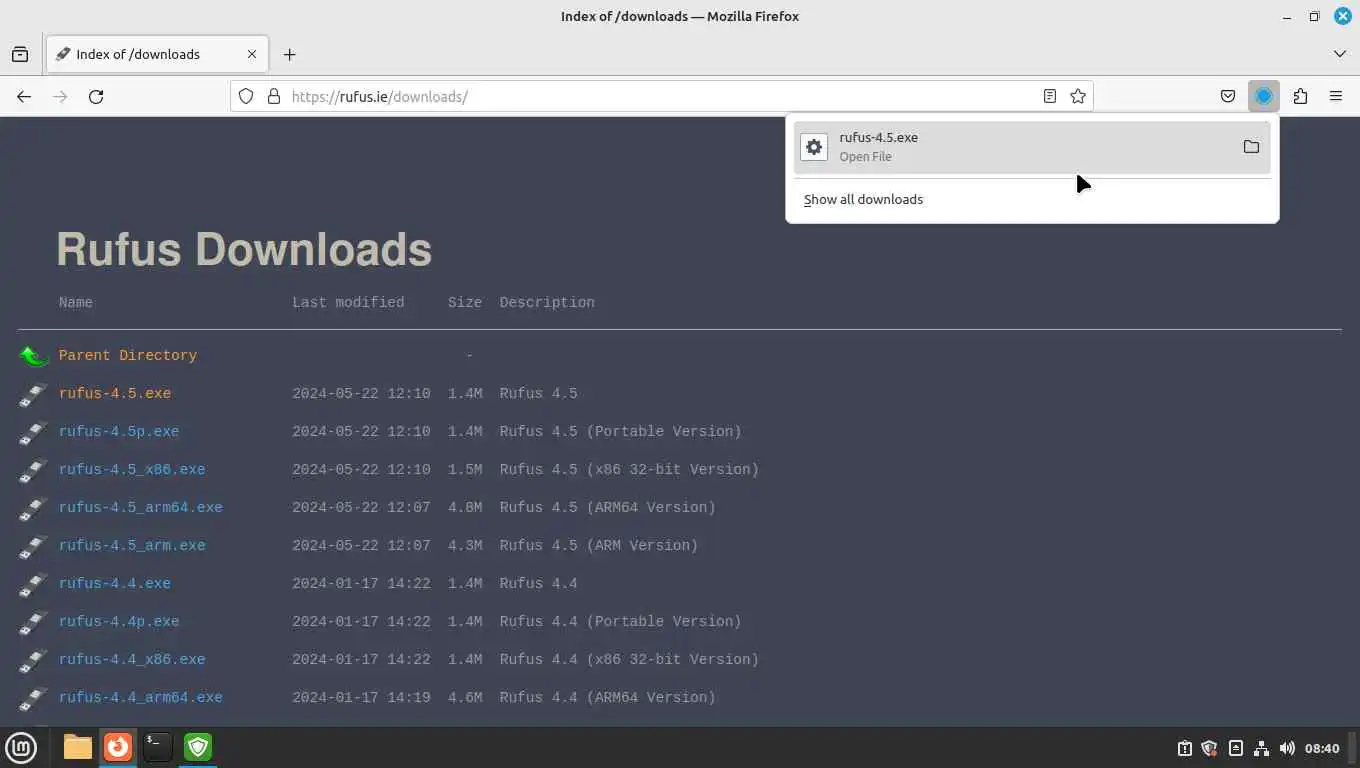The height and width of the screenshot is (768, 1360).
Task: Click Show all downloads
Action: pos(863,199)
